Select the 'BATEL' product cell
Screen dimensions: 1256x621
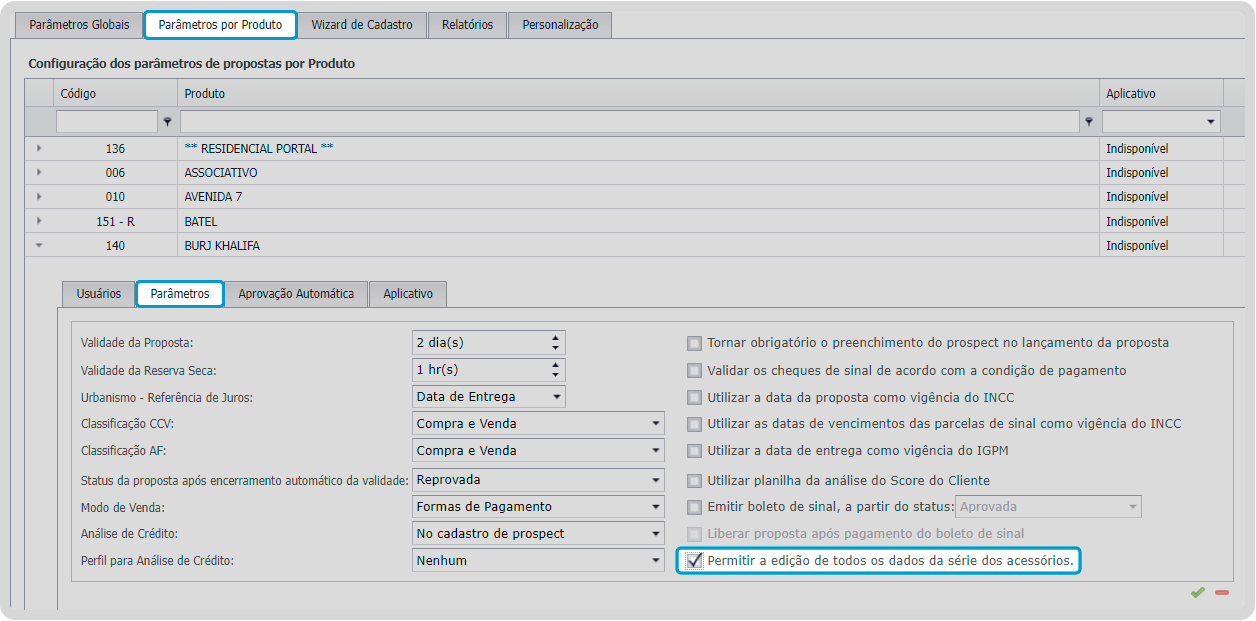(x=639, y=221)
